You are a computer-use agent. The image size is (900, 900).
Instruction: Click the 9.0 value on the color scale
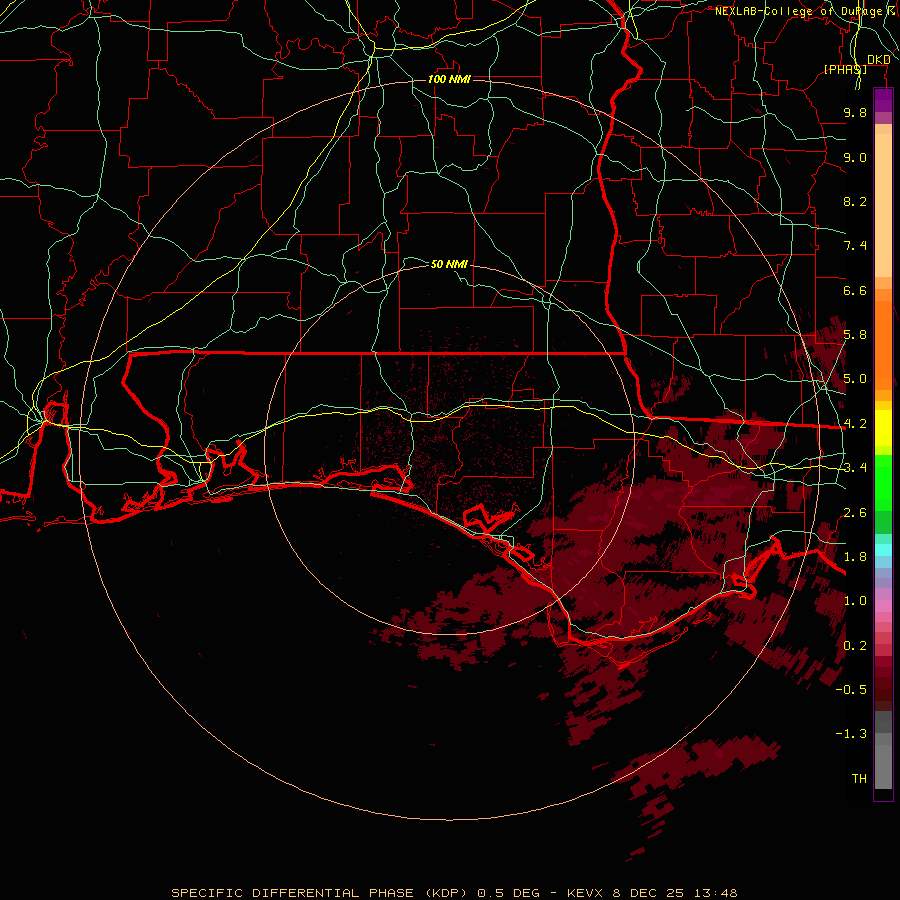[855, 157]
